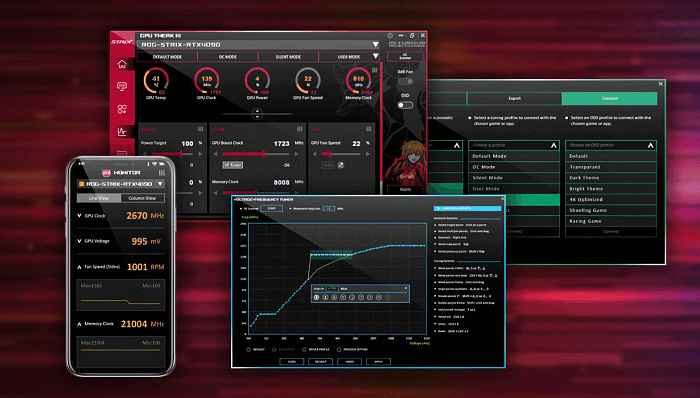The width and height of the screenshot is (700, 398).
Task: Expand the User Mode dropdown arrow
Action: tap(375, 57)
